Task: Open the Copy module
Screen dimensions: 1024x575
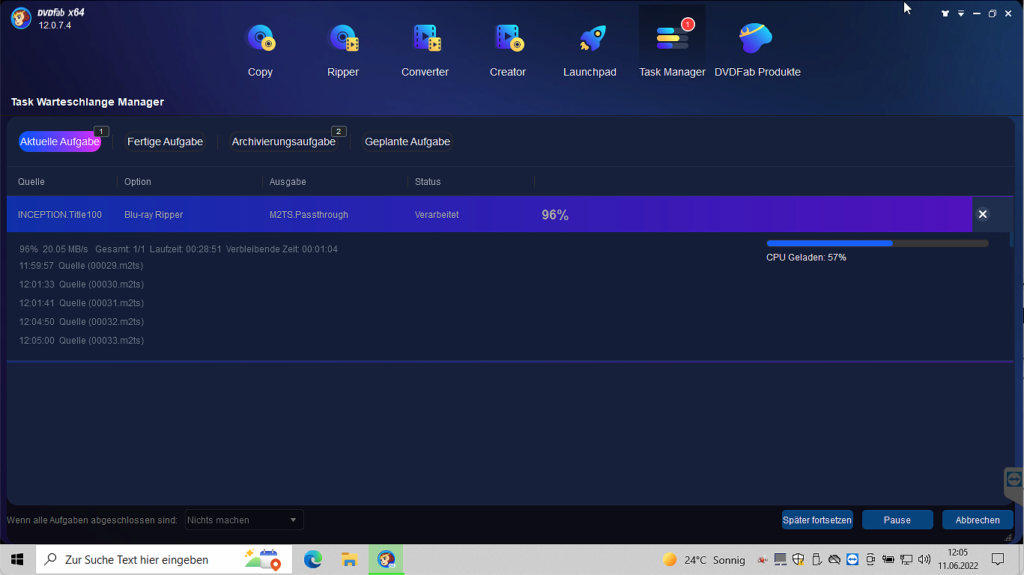Action: tap(260, 50)
